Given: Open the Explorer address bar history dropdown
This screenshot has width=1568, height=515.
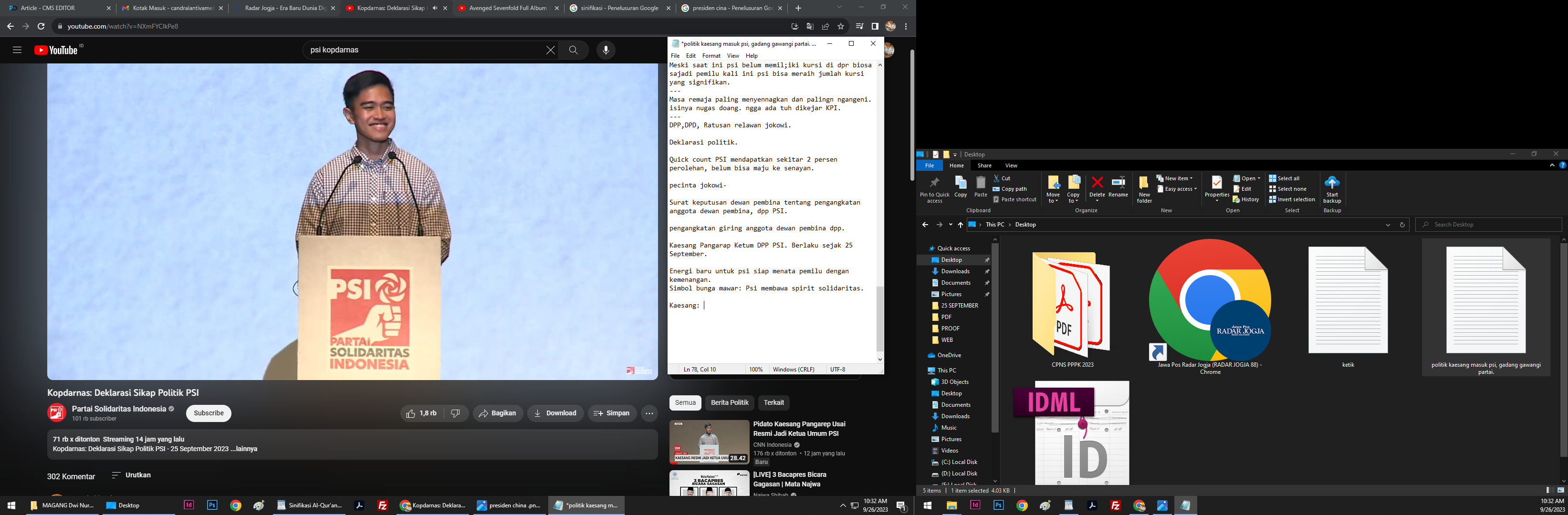Looking at the screenshot, I should pyautogui.click(x=1388, y=225).
